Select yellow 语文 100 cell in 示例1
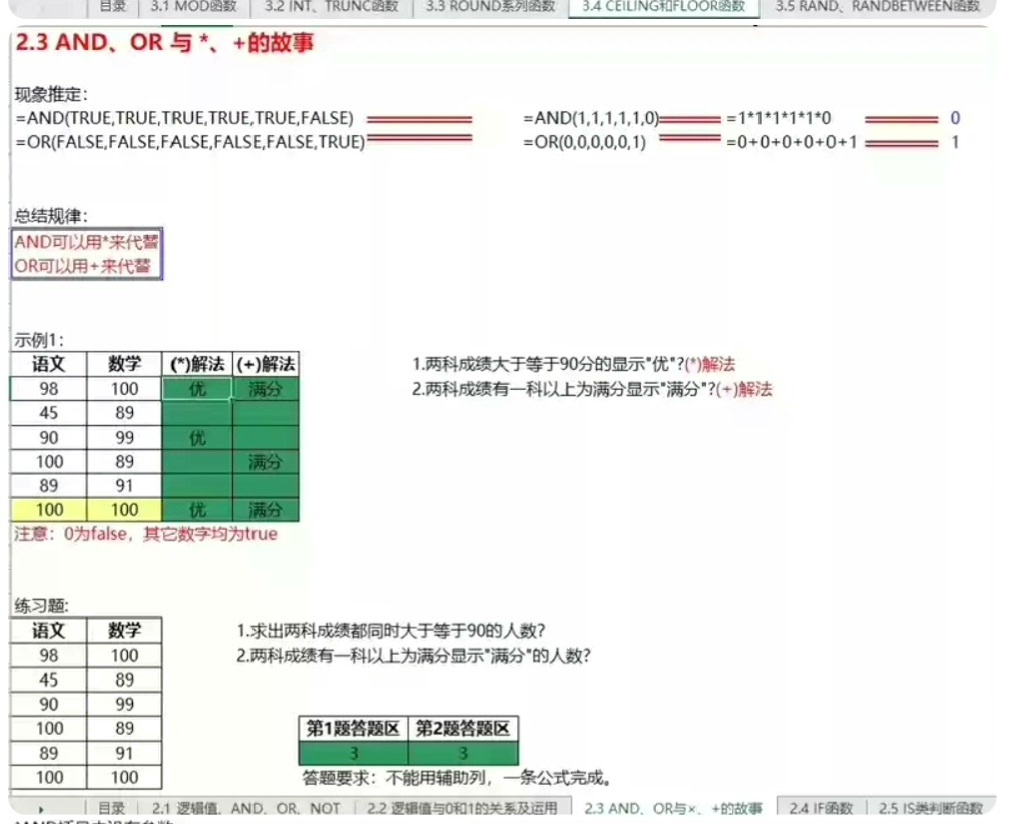 (x=48, y=510)
